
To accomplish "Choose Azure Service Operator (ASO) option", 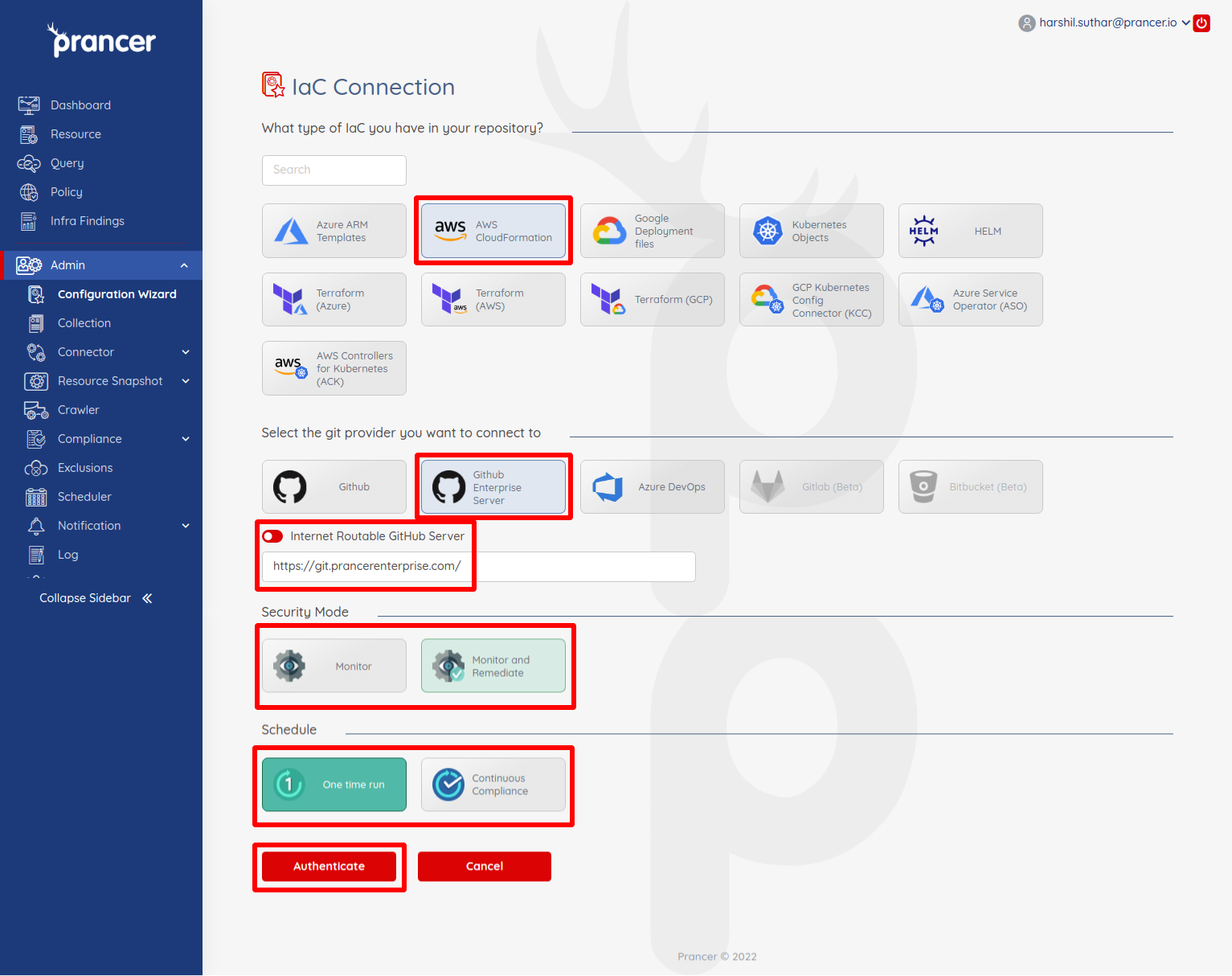I will point(971,300).
